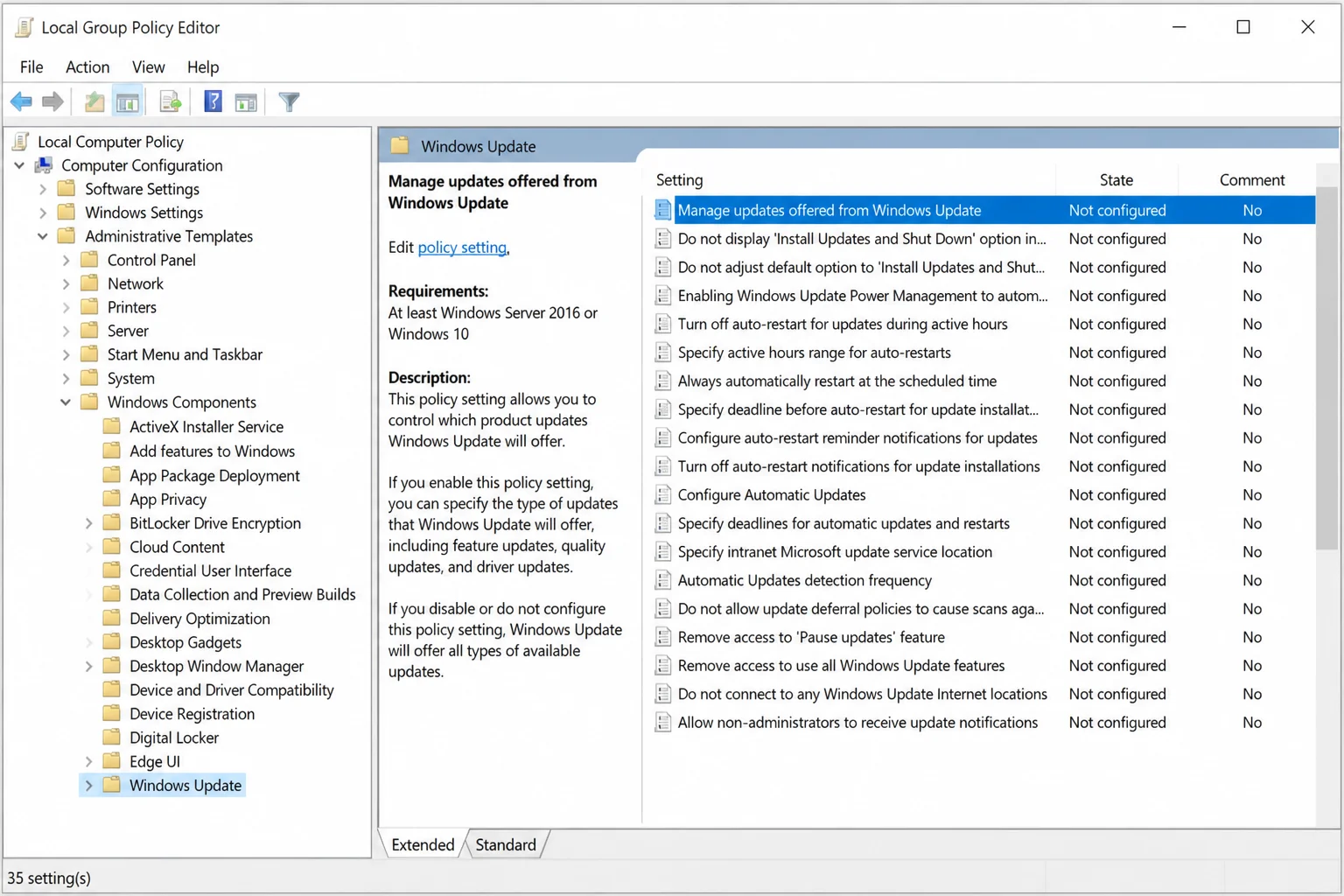Viewport: 1344px width, 896px height.
Task: Click the Group Policy Editor title bar icon
Action: click(x=24, y=27)
